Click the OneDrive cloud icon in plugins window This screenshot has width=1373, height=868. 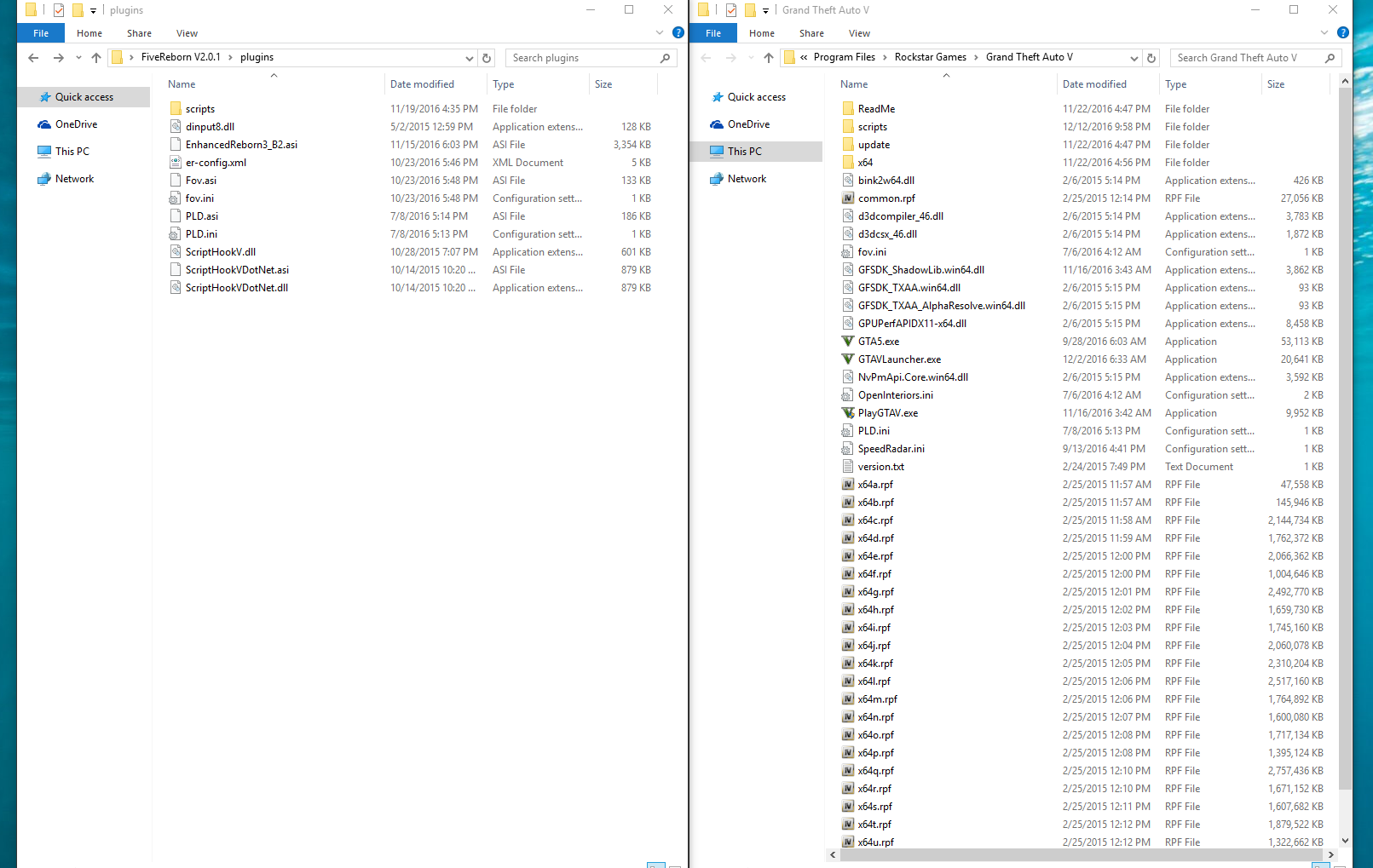(44, 124)
